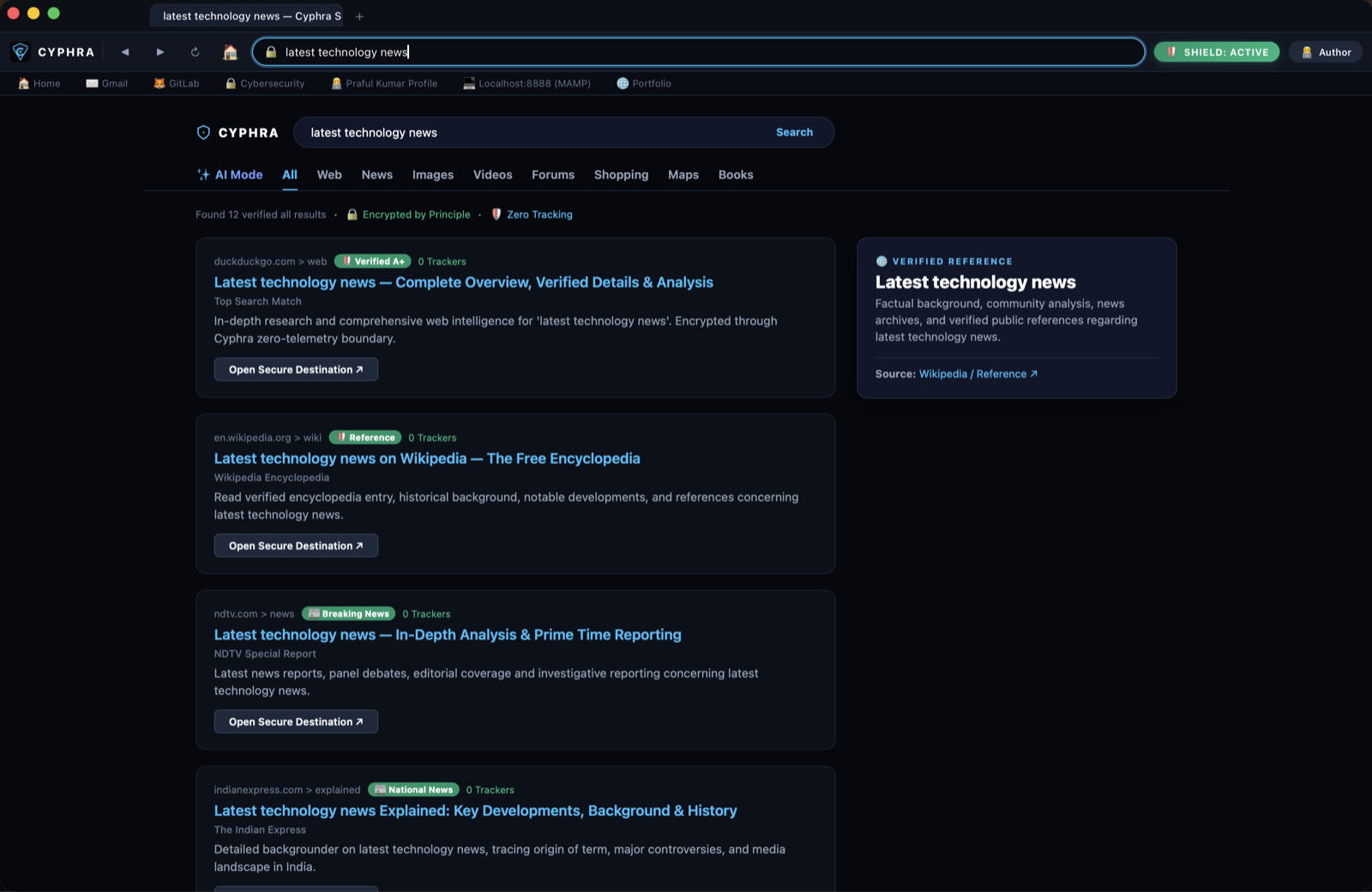Click the CYPHRA wordmark beside the search box
1372x892 pixels.
248,132
